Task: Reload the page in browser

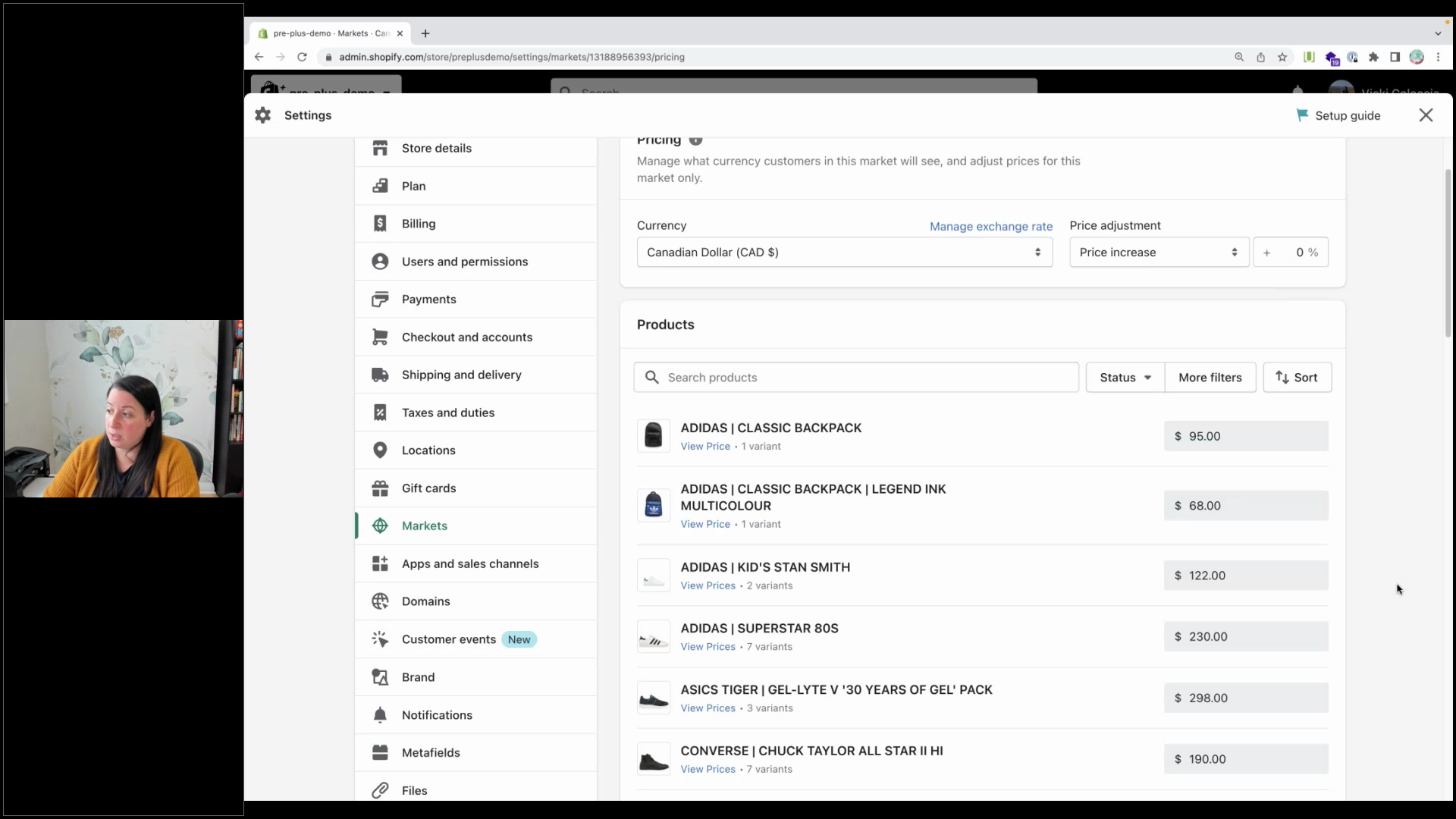Action: 302,57
